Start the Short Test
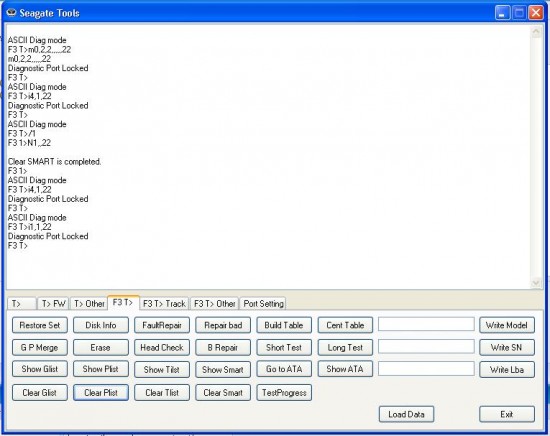 coord(284,348)
